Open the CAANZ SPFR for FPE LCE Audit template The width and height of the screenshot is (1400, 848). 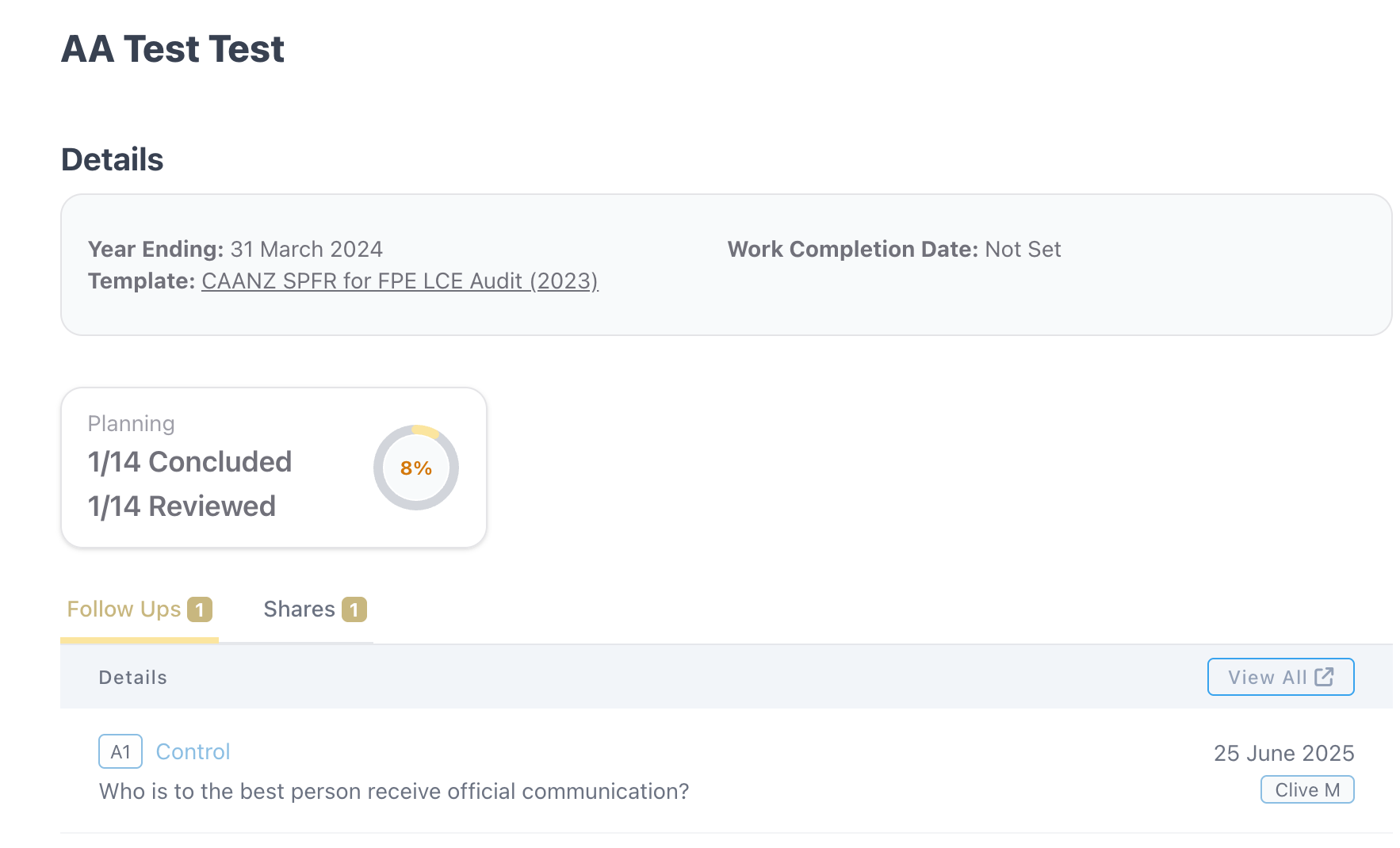400,281
